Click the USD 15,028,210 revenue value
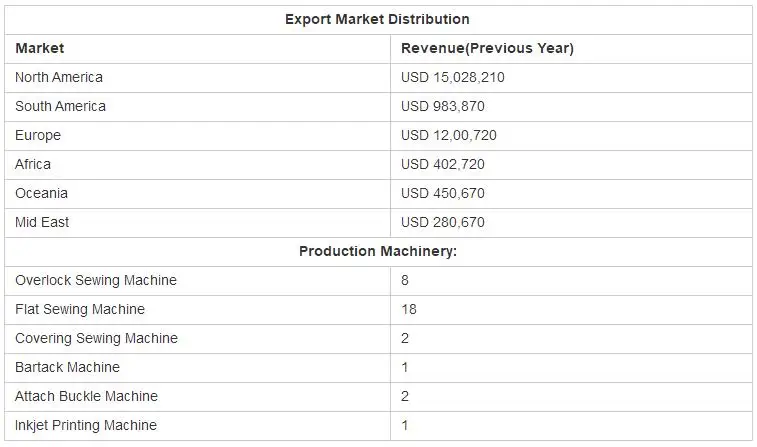This screenshot has height=447, width=757. tap(453, 77)
